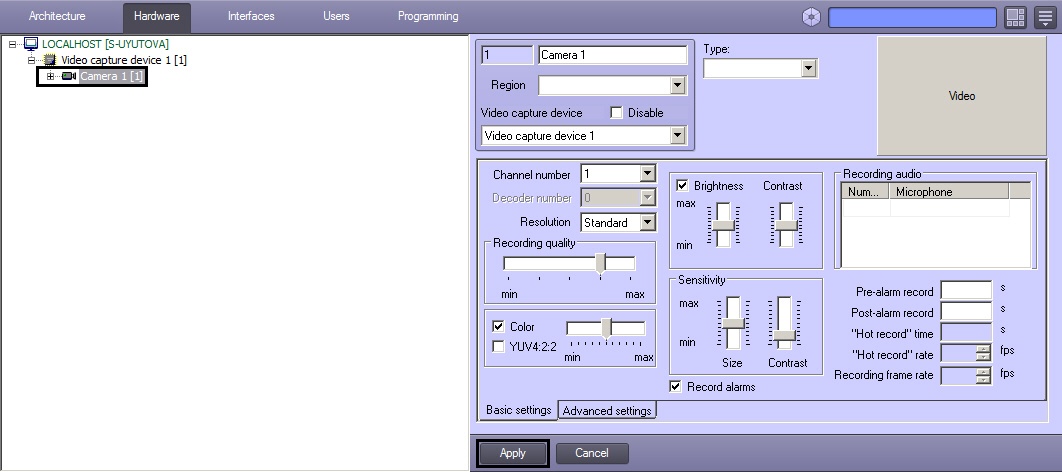Click the hexagon icon in the top bar
This screenshot has height=472, width=1062.
click(811, 18)
